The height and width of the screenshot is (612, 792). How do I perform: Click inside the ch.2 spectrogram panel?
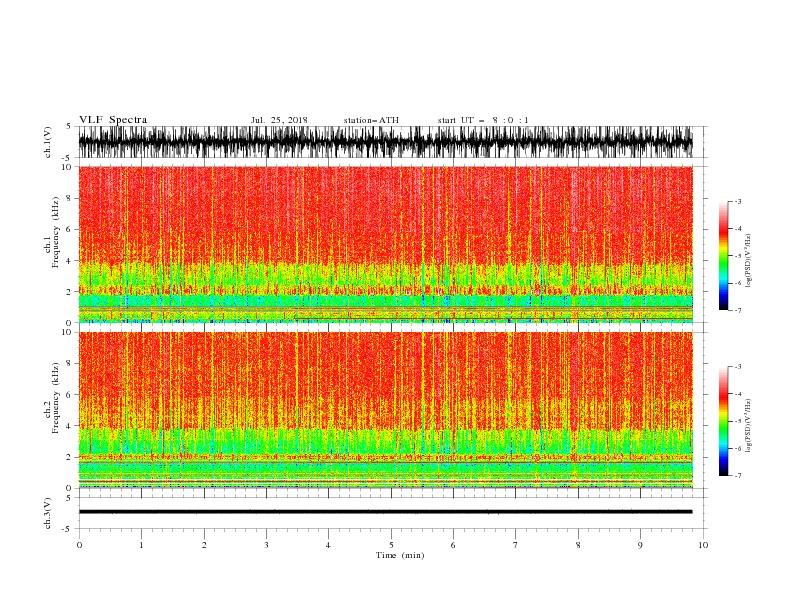click(385, 410)
